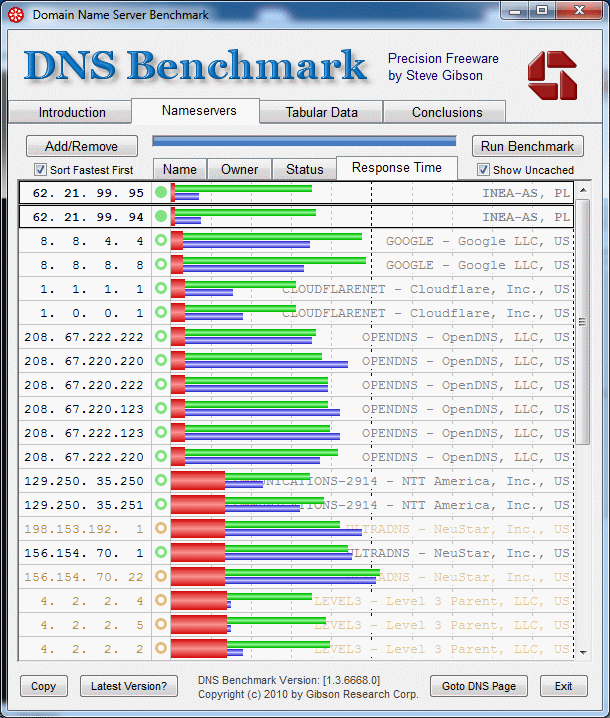Click the status circle for 62.21.99.95
The width and height of the screenshot is (610, 718).
pyautogui.click(x=161, y=192)
